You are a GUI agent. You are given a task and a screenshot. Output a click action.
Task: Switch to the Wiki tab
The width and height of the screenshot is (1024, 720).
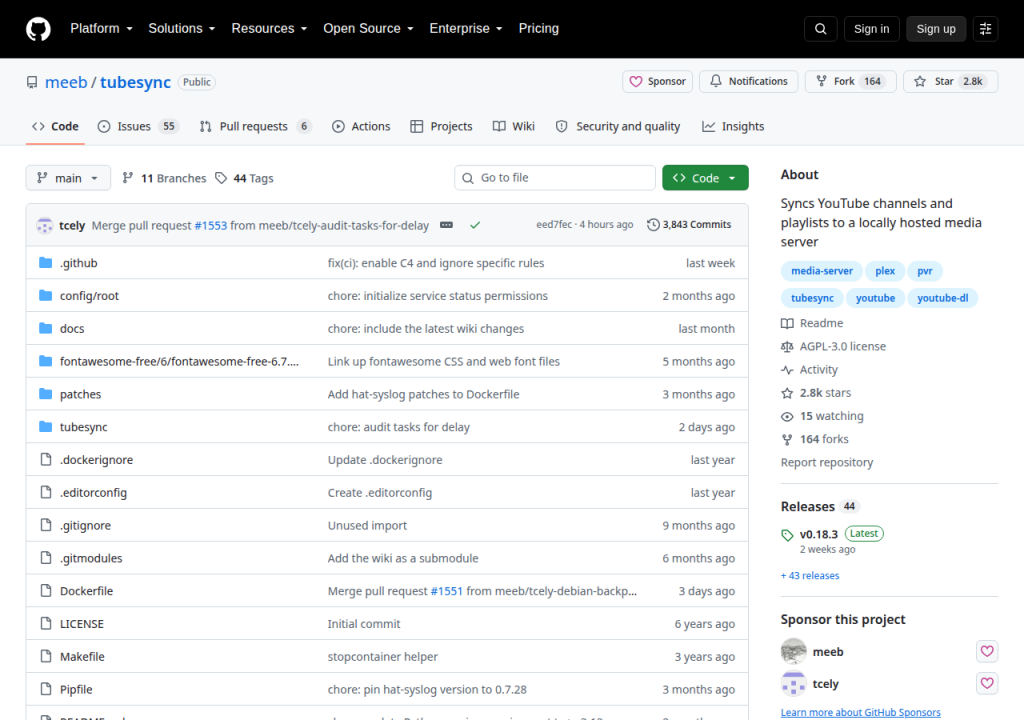point(514,127)
